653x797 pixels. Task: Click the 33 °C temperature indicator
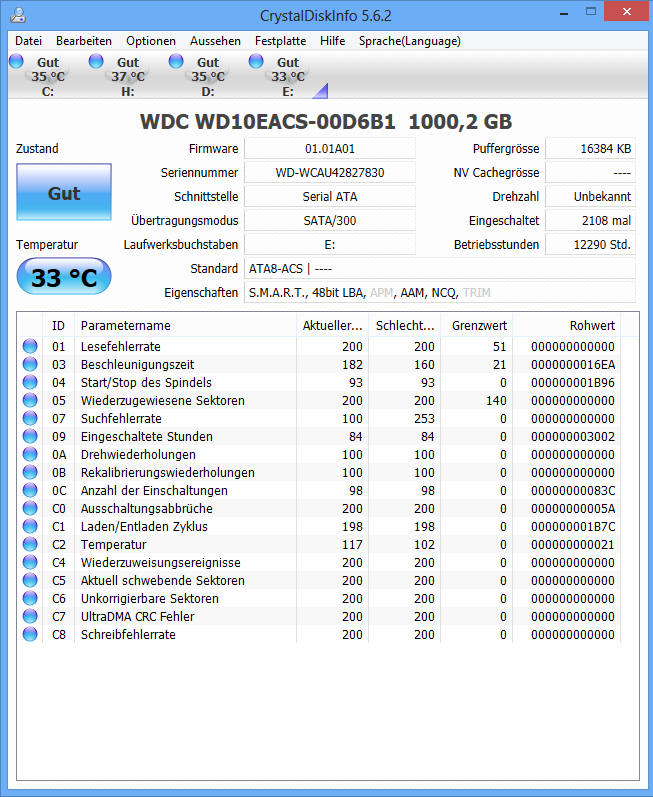click(x=64, y=277)
